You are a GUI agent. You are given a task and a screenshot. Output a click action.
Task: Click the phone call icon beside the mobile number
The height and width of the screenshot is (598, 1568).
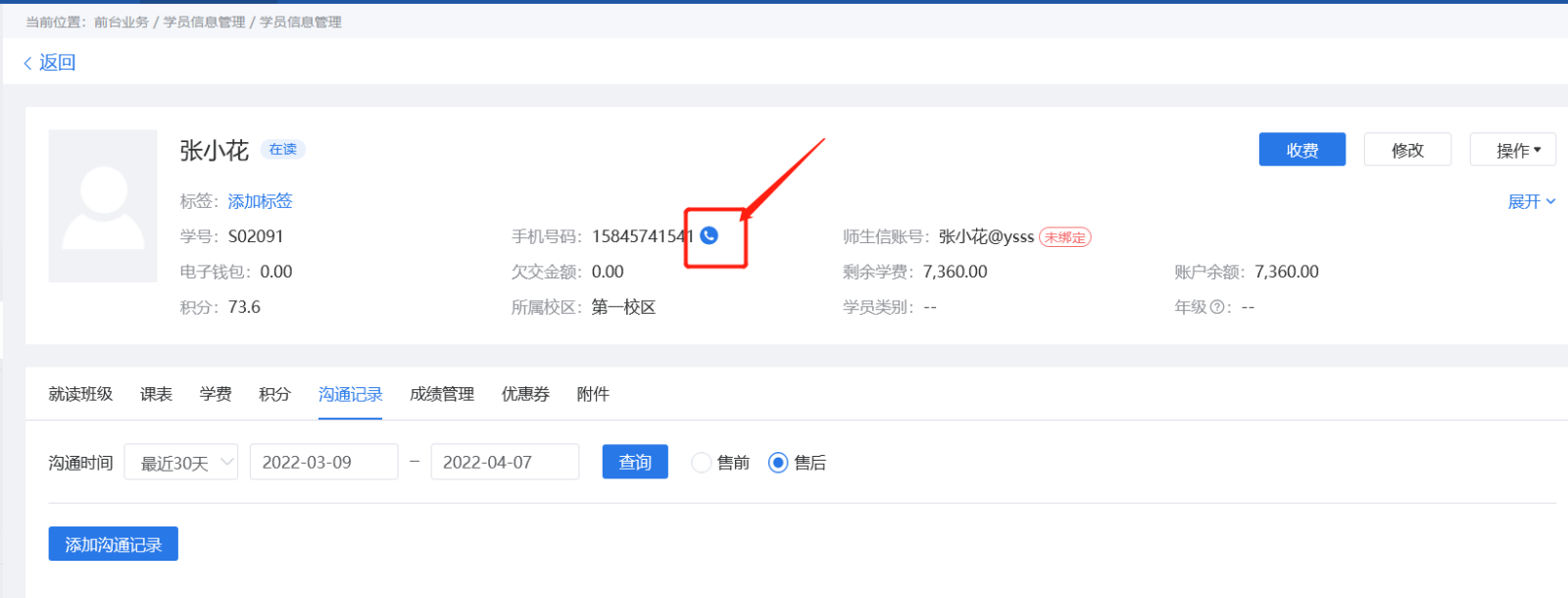[709, 235]
